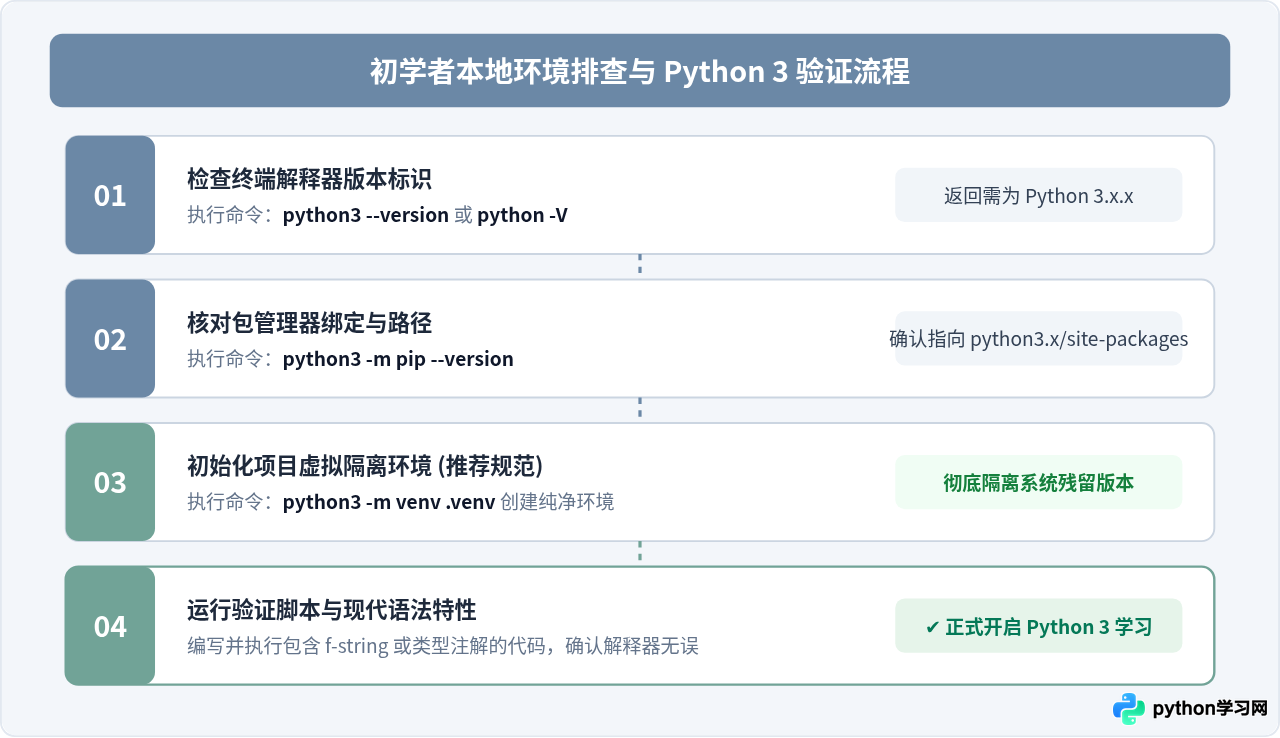
Task: Select the python3 -m pip --version command line
Action: pos(350,359)
